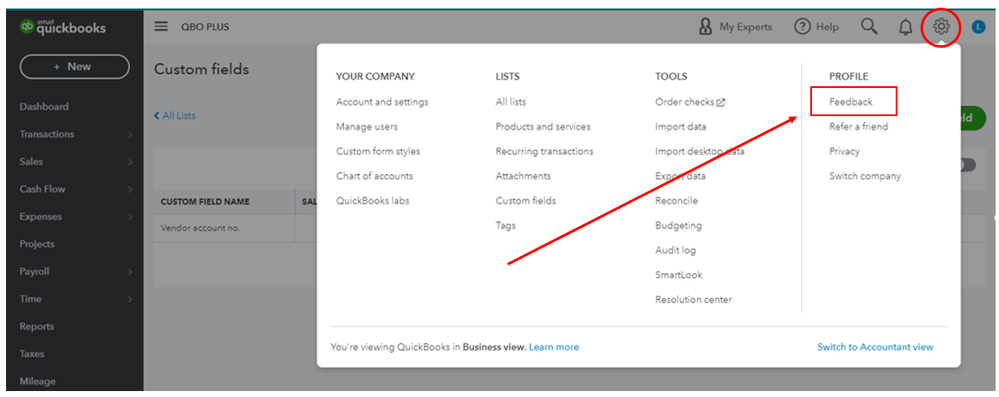The height and width of the screenshot is (397, 999).
Task: Click Switch to Accountant view
Action: tap(875, 347)
